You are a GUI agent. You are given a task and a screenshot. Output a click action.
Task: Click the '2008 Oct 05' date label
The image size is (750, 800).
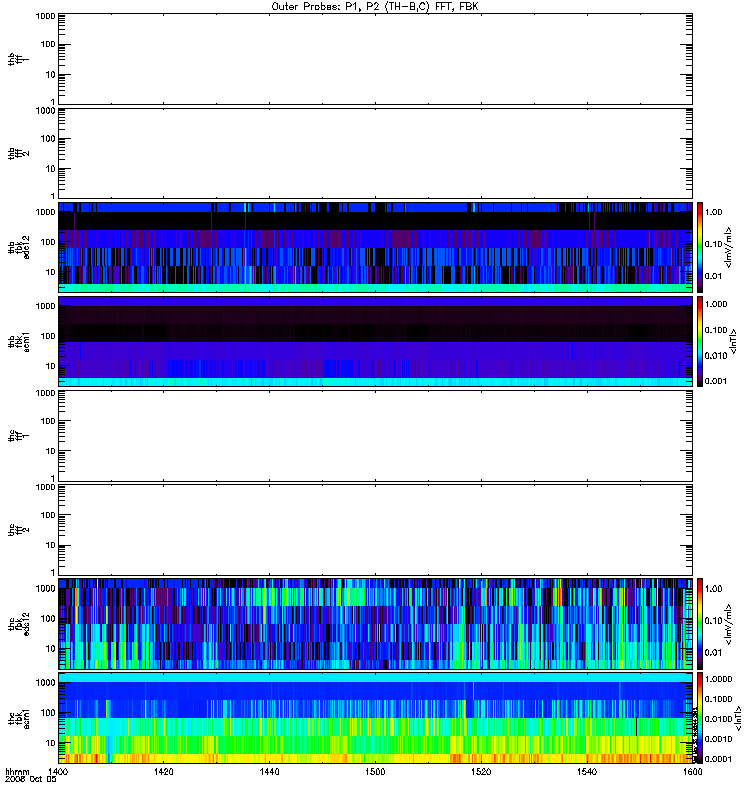31,779
